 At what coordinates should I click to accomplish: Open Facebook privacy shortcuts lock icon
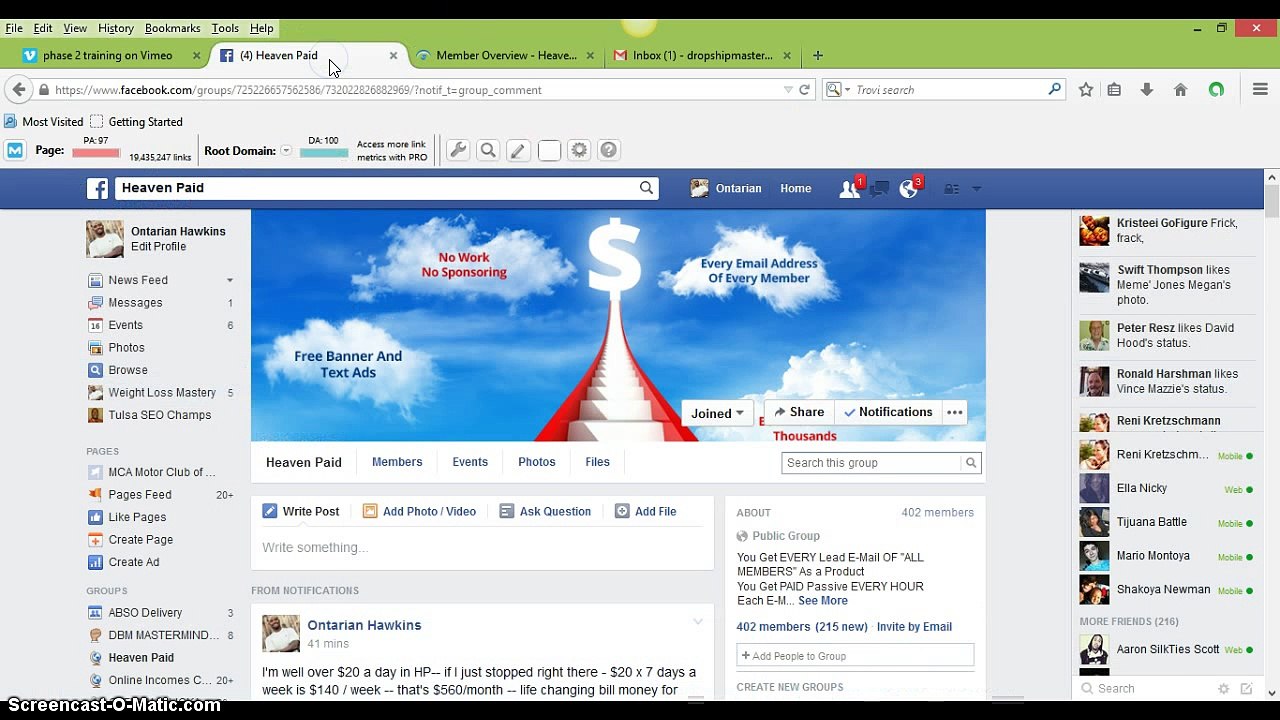pyautogui.click(x=952, y=188)
